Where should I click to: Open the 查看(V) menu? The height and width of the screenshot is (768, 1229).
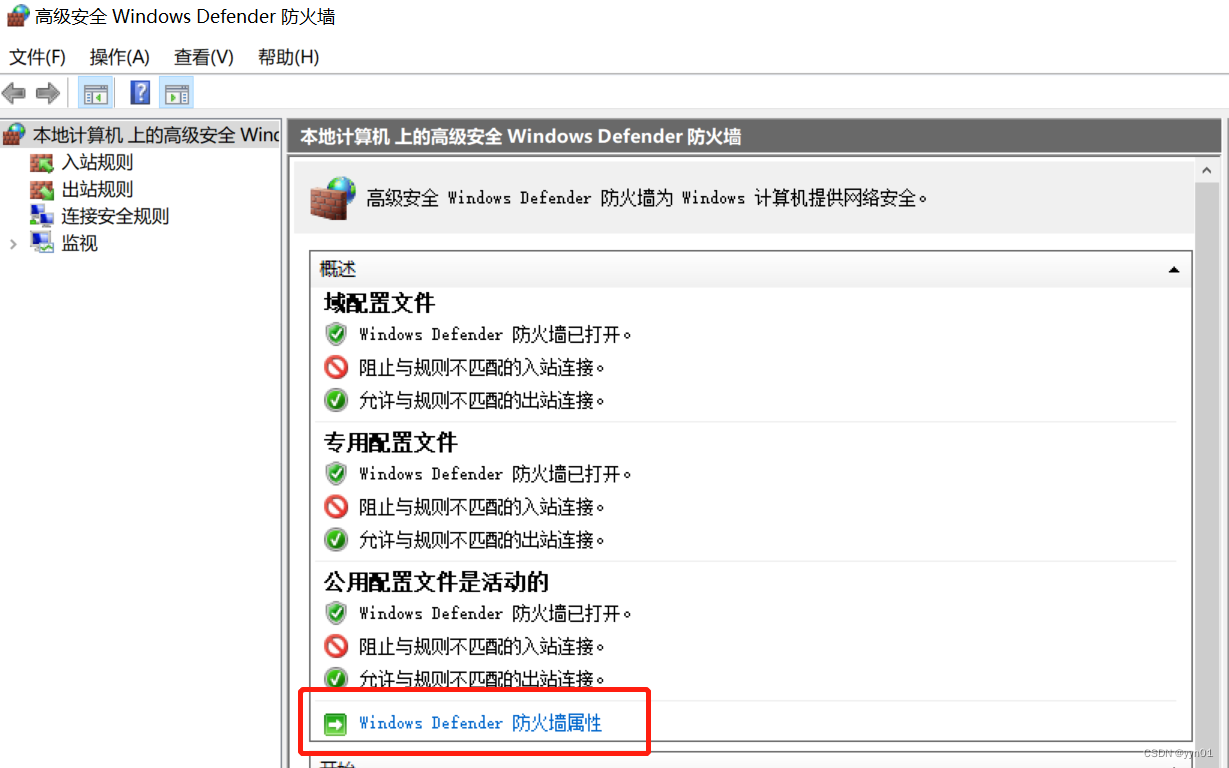[x=204, y=57]
